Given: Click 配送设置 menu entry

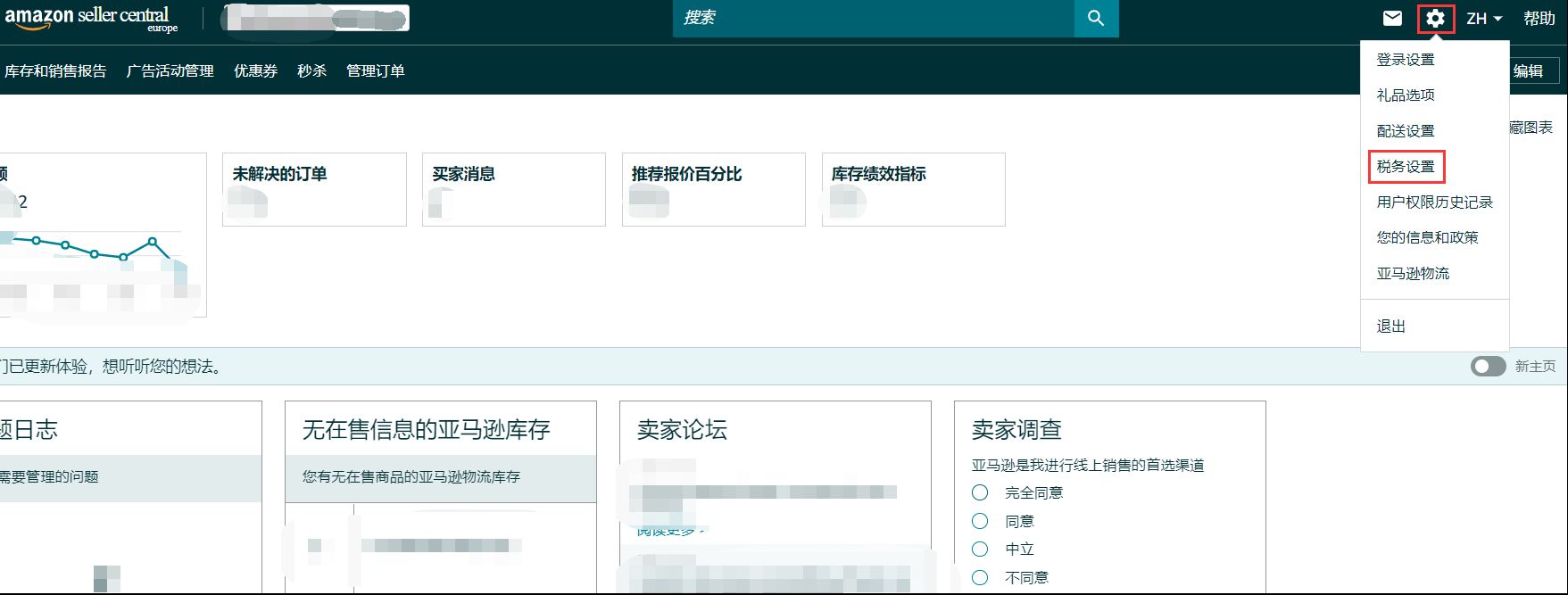Looking at the screenshot, I should coord(1406,131).
